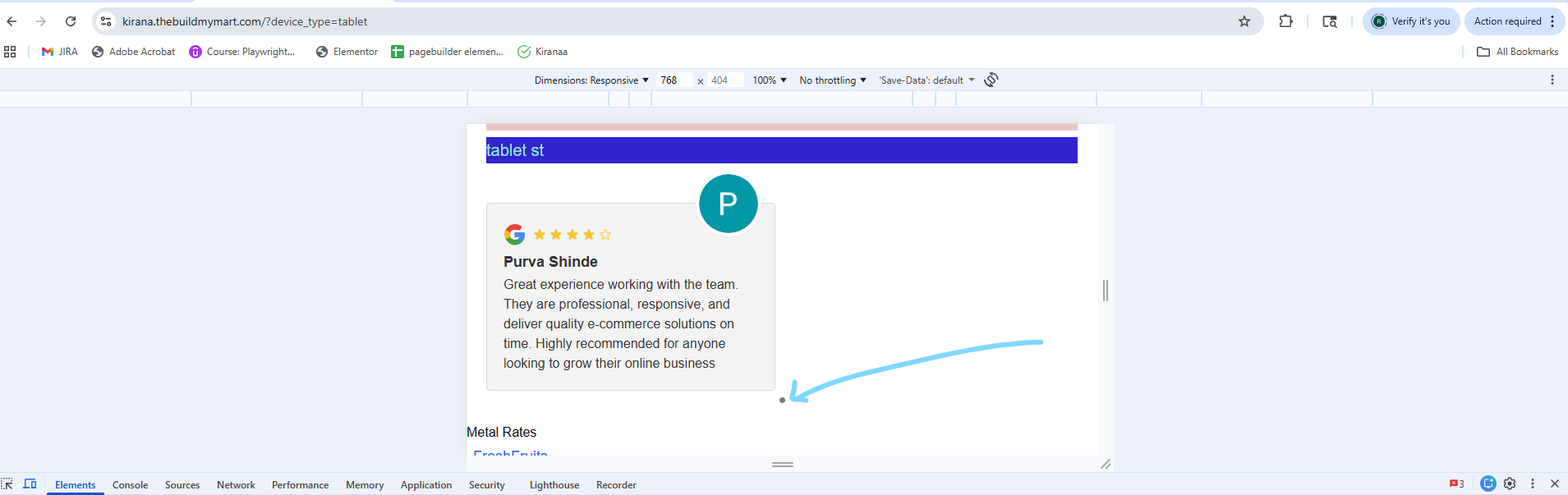The width and height of the screenshot is (1568, 495).
Task: Bookmark this page with the star icon
Action: coord(1244,21)
